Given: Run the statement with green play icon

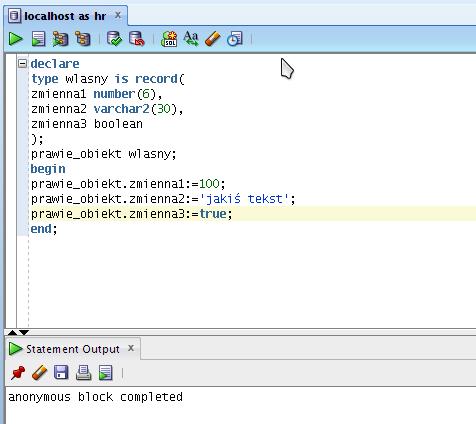Looking at the screenshot, I should [x=15, y=39].
